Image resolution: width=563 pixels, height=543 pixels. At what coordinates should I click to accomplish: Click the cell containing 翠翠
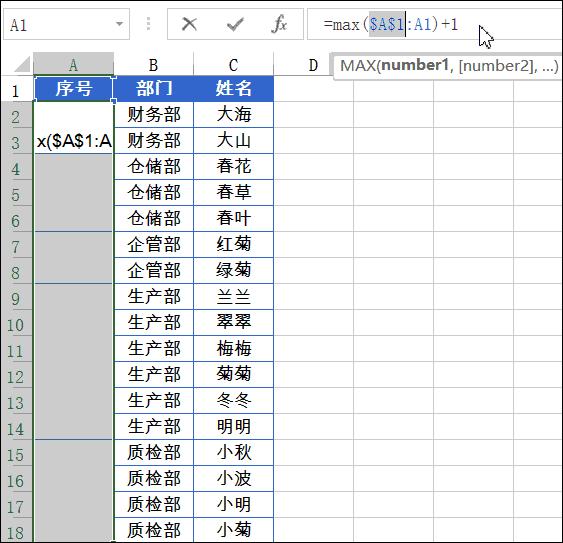[233, 322]
